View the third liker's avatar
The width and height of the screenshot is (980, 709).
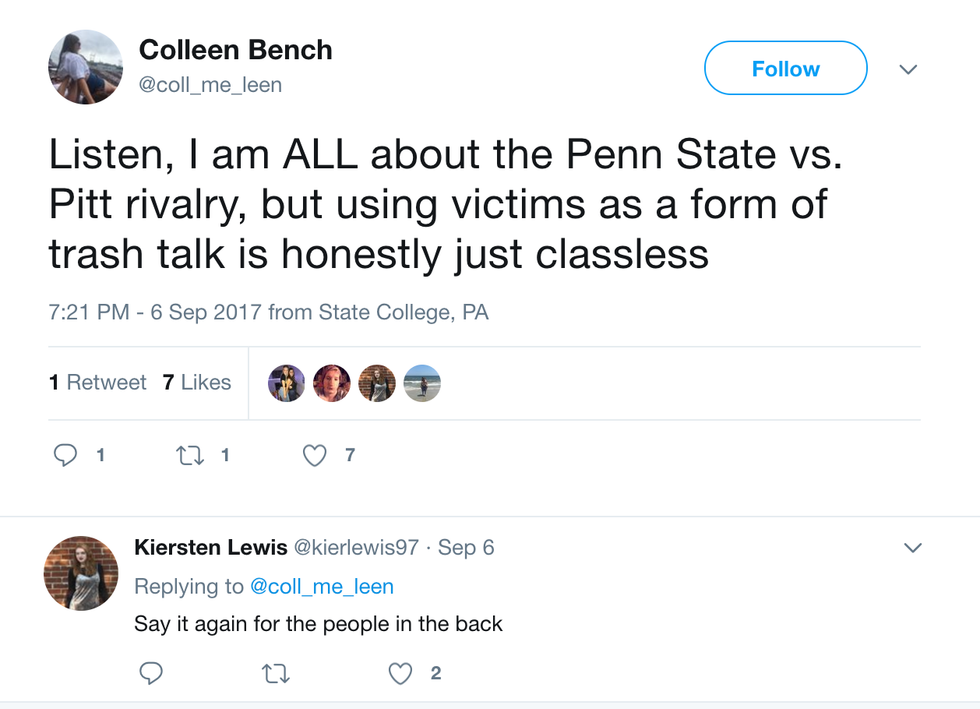click(x=377, y=383)
